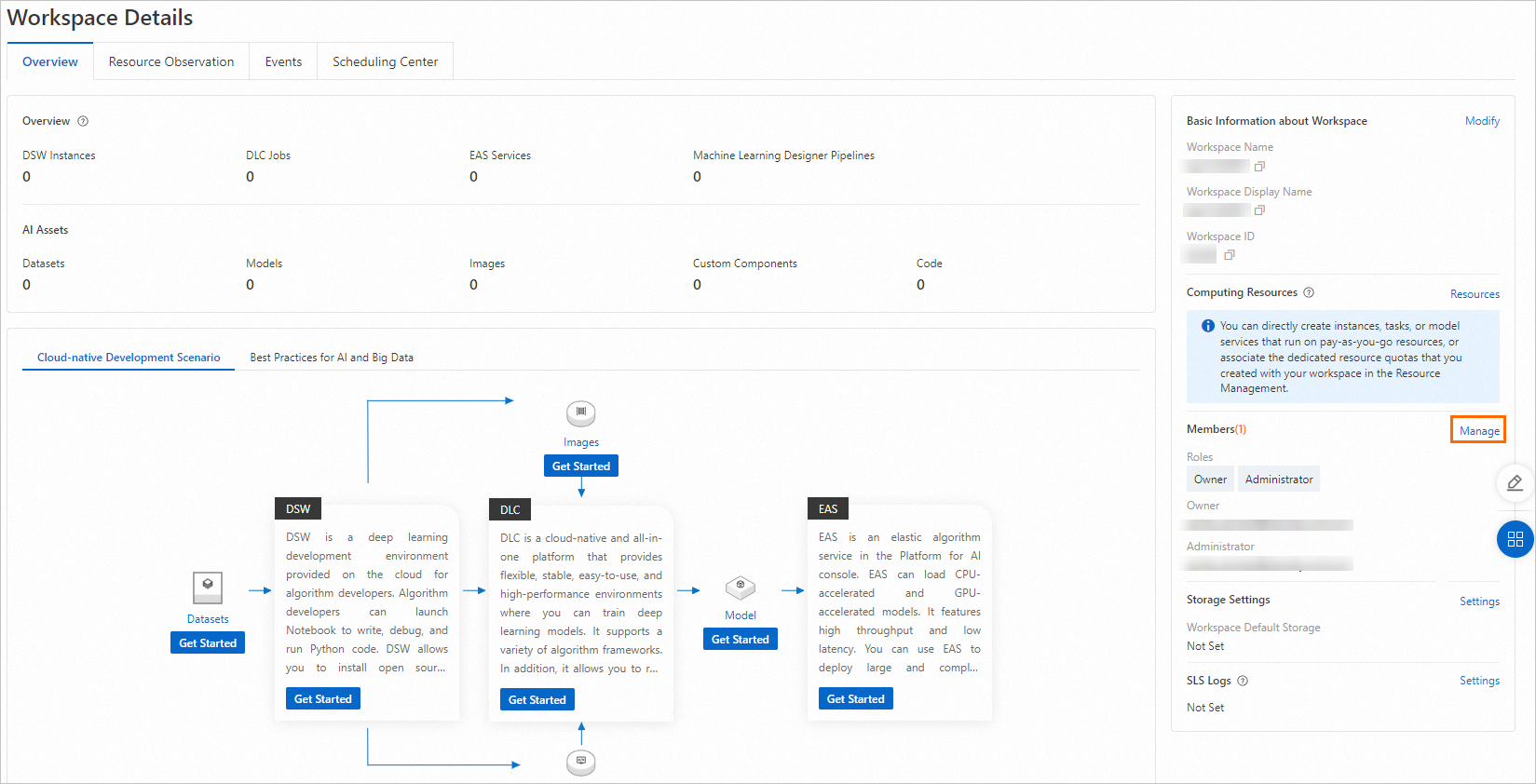1536x784 pixels.
Task: Click the Models asset label
Action: pos(264,264)
